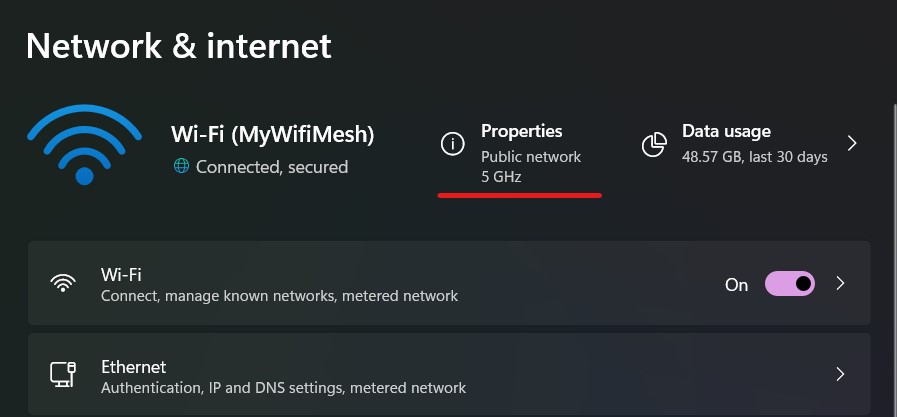Click the Properties info circle icon
Screen dimensions: 897x417
[x=453, y=144]
